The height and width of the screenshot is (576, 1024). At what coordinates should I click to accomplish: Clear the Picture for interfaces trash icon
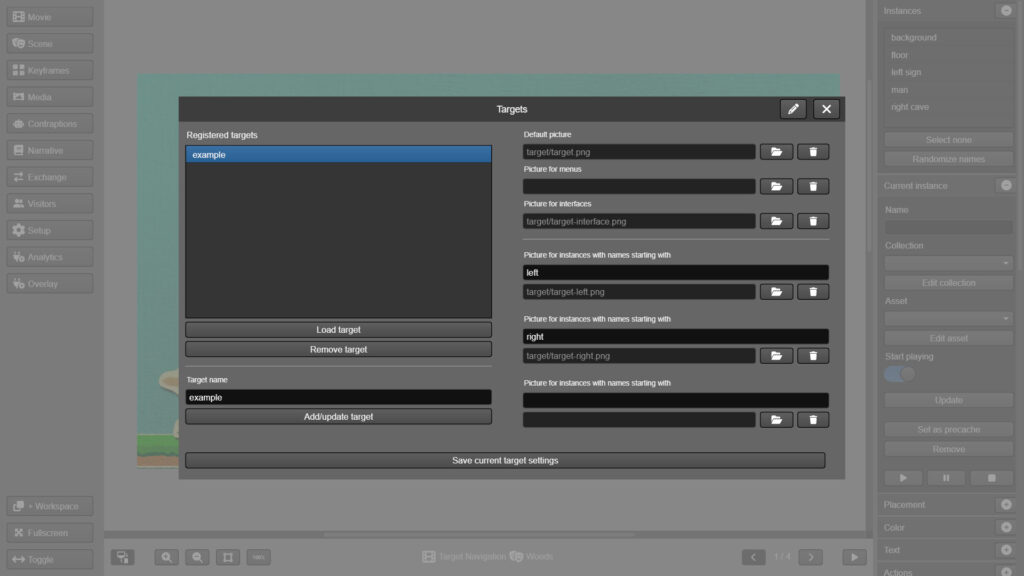(813, 221)
